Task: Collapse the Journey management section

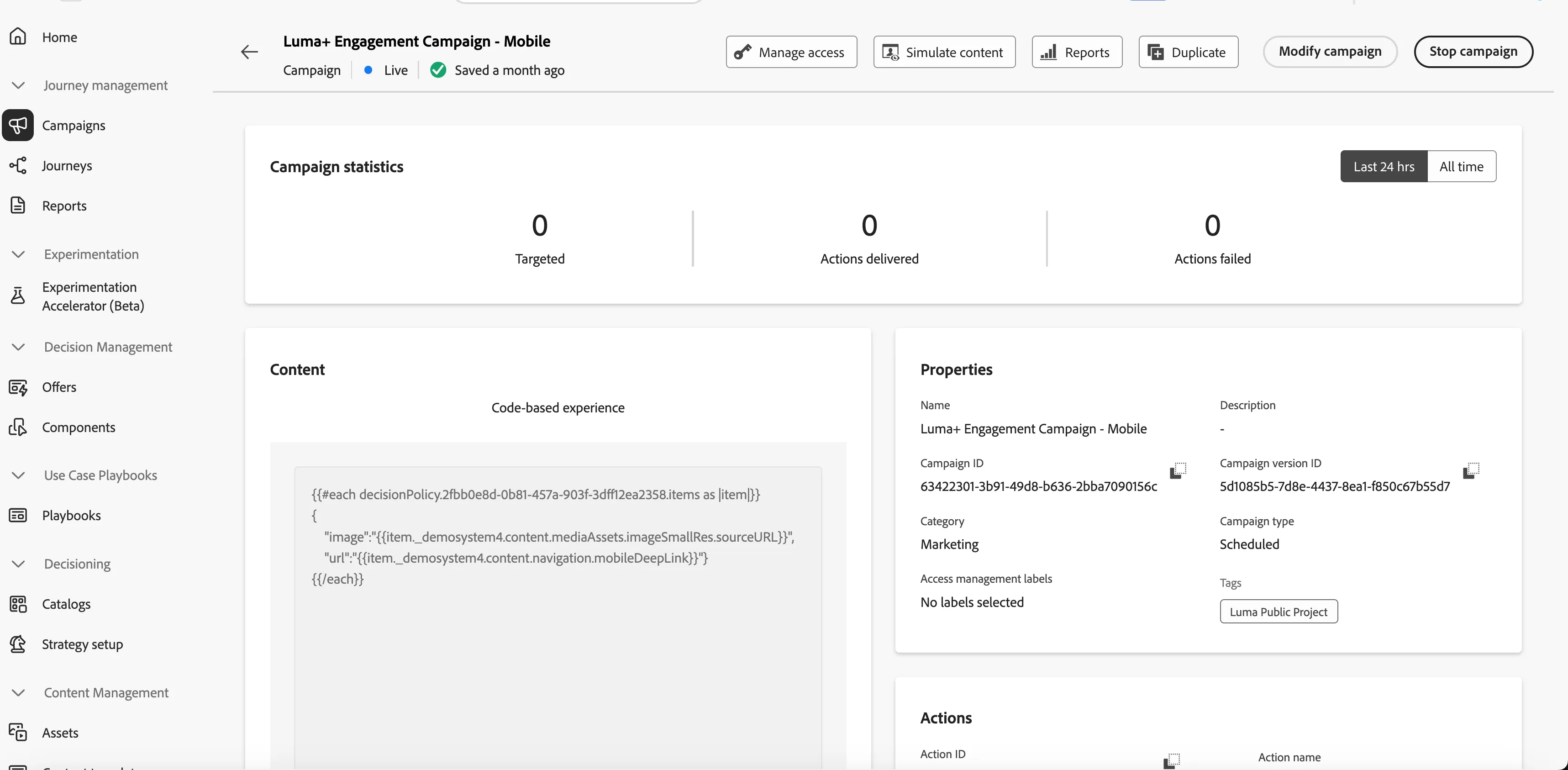Action: pyautogui.click(x=18, y=85)
